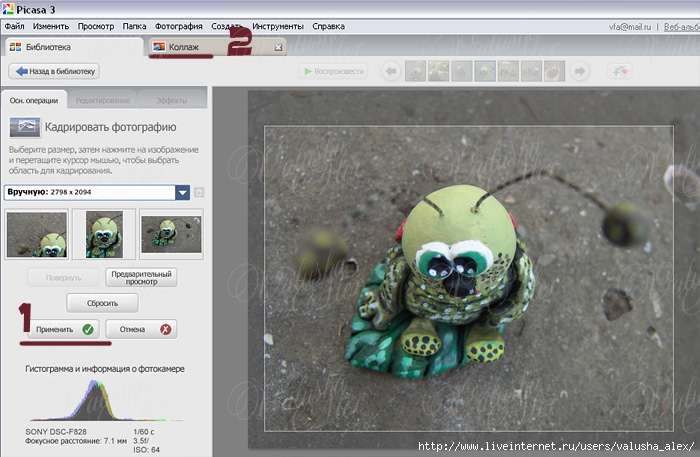Select the third filmstrip thumbnail
The height and width of the screenshot is (457, 700).
tap(462, 71)
